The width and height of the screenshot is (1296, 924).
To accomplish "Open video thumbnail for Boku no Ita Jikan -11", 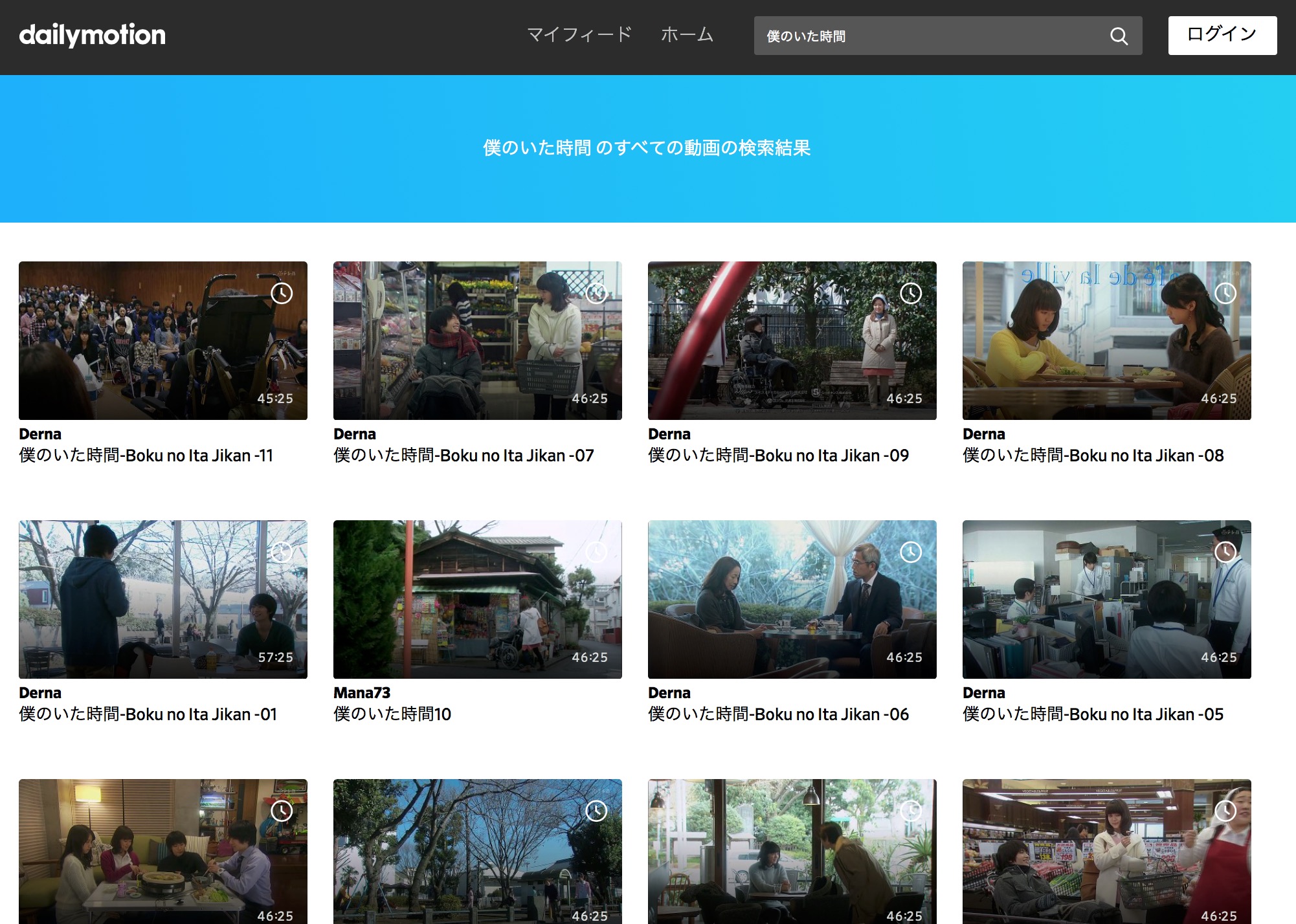I will coord(163,341).
